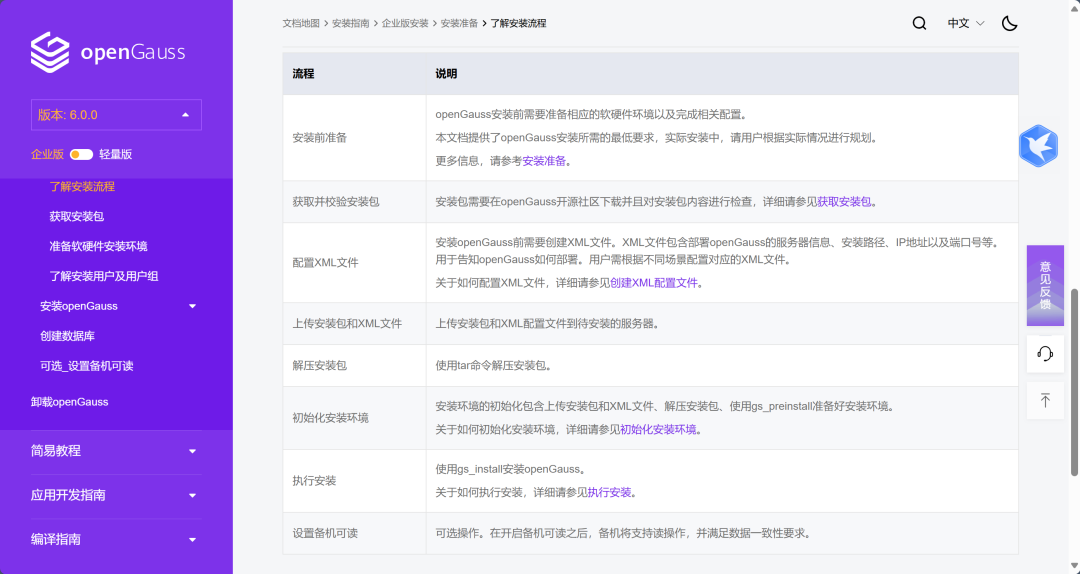Image resolution: width=1080 pixels, height=574 pixels.
Task: Click the 配置XML文件 table cell
Action: [354, 263]
